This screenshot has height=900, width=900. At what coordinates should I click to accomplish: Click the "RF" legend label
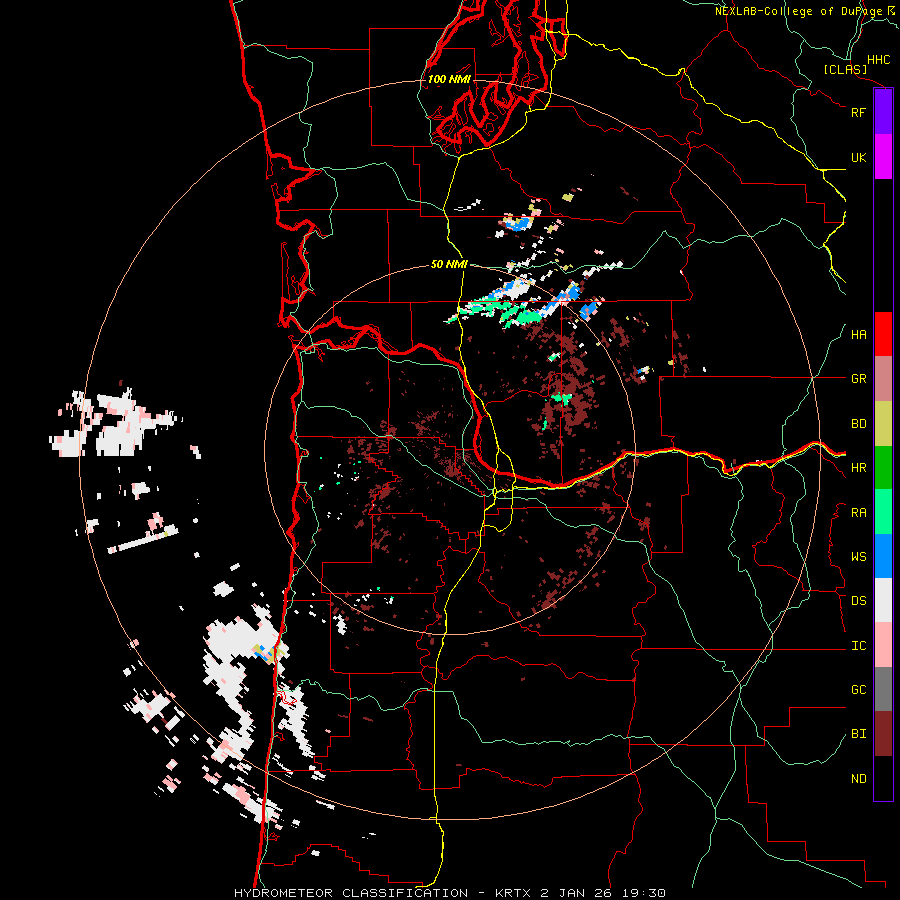[858, 112]
